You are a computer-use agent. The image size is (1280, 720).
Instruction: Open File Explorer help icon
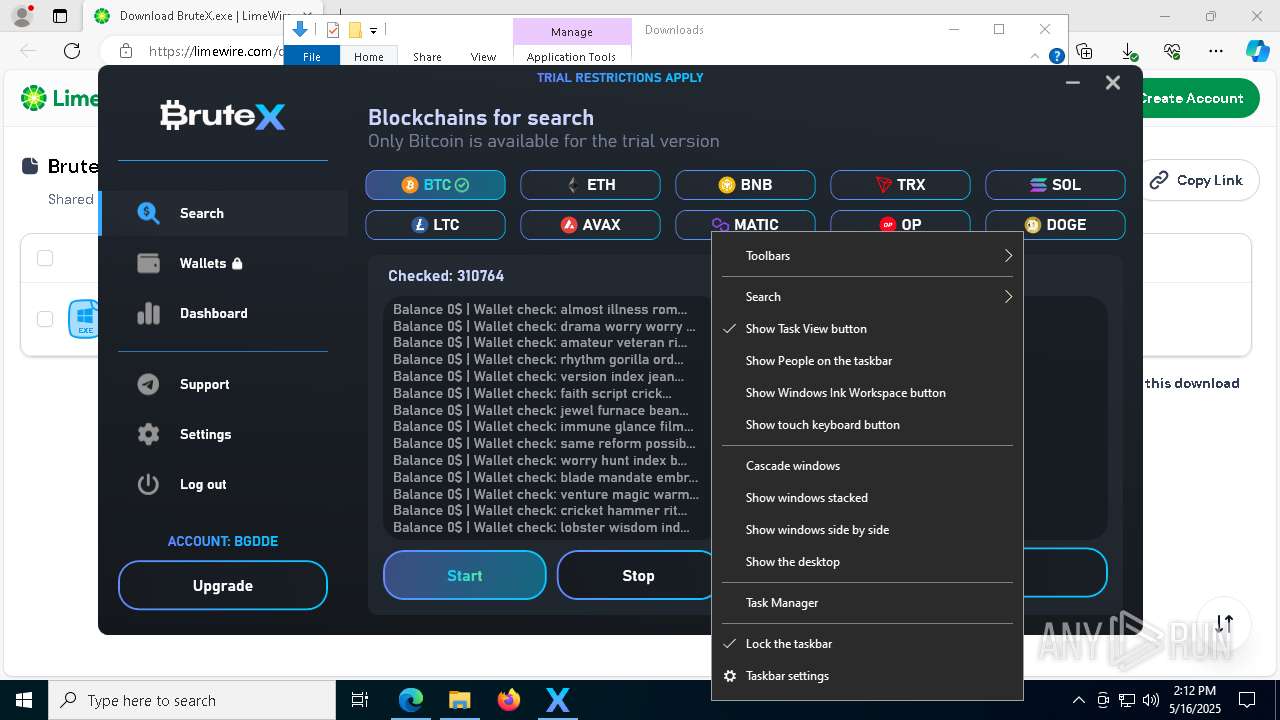[1056, 56]
